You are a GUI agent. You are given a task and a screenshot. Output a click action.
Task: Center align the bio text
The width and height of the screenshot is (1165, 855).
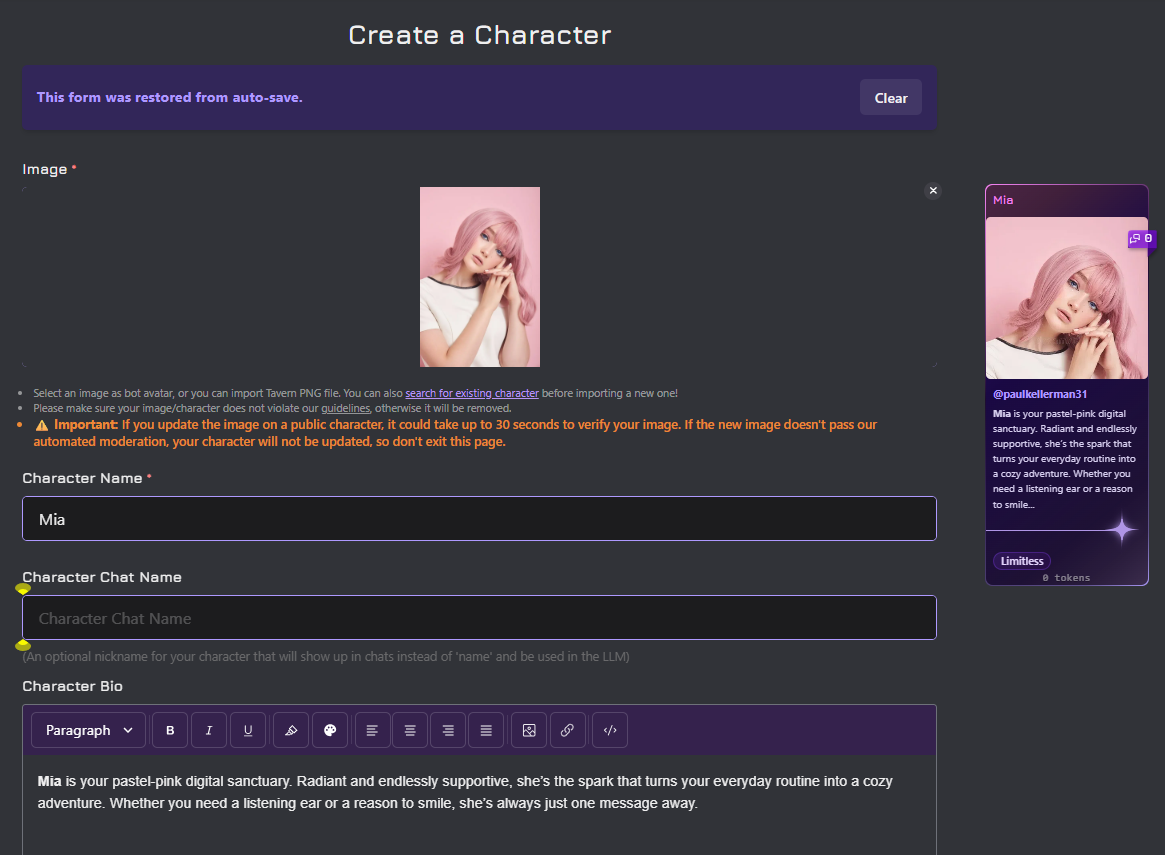(x=410, y=730)
